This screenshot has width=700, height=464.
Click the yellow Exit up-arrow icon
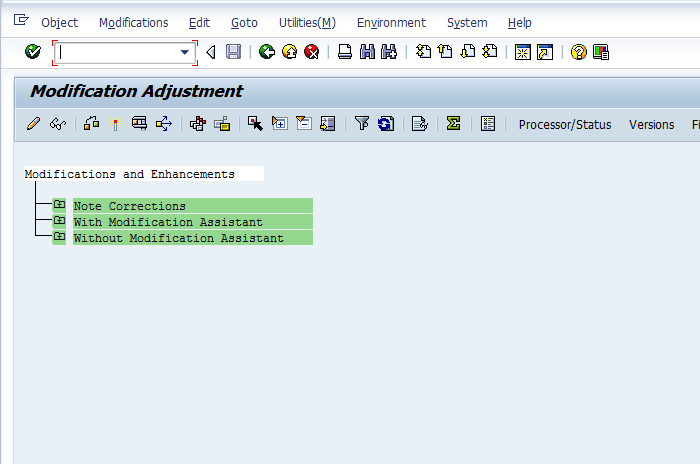coord(289,52)
